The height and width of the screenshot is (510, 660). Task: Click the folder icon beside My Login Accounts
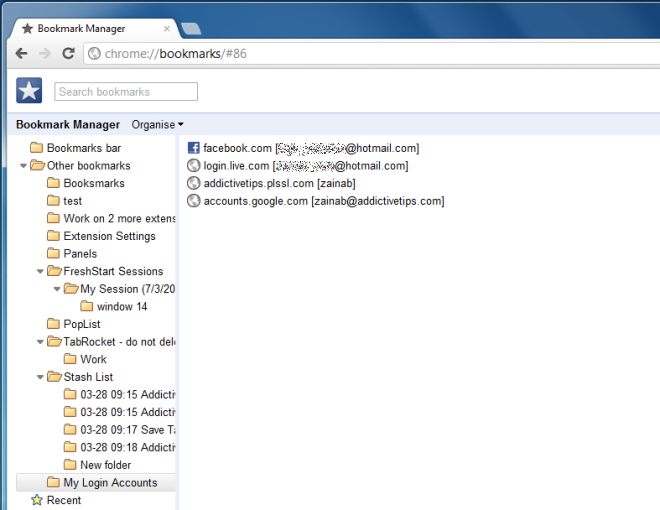53,482
